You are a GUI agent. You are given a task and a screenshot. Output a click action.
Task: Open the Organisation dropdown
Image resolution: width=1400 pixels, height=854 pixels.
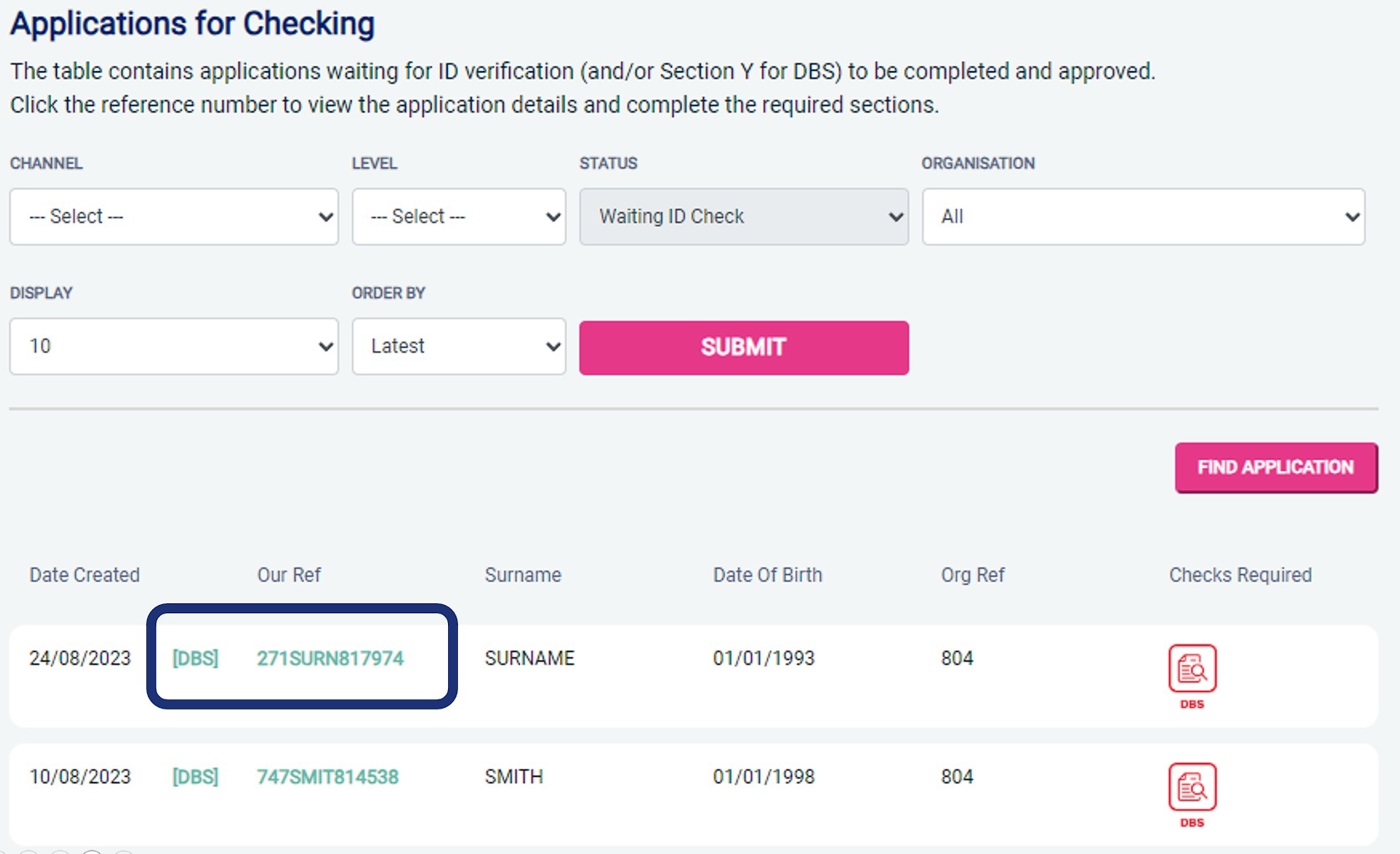pos(1143,216)
